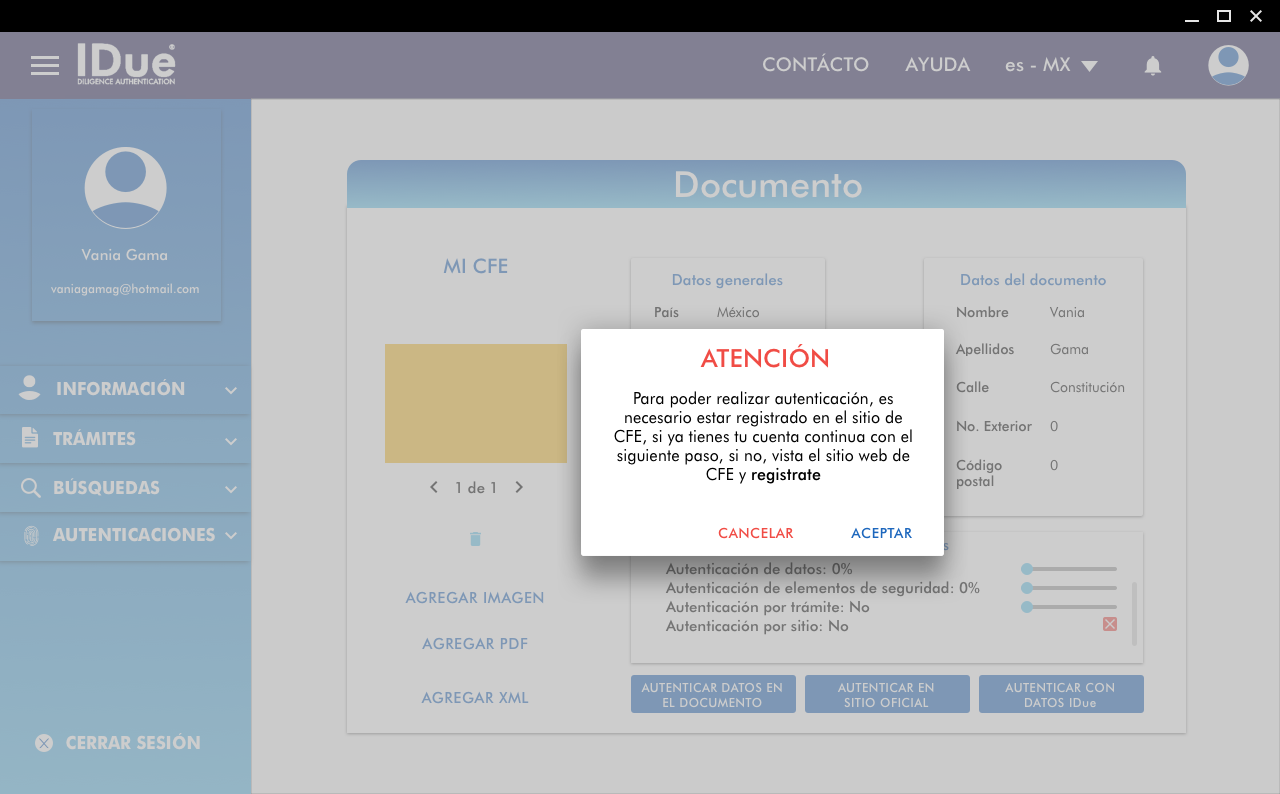The height and width of the screenshot is (794, 1280).
Task: Click the Cerrar Sesión icon button
Action: (44, 743)
